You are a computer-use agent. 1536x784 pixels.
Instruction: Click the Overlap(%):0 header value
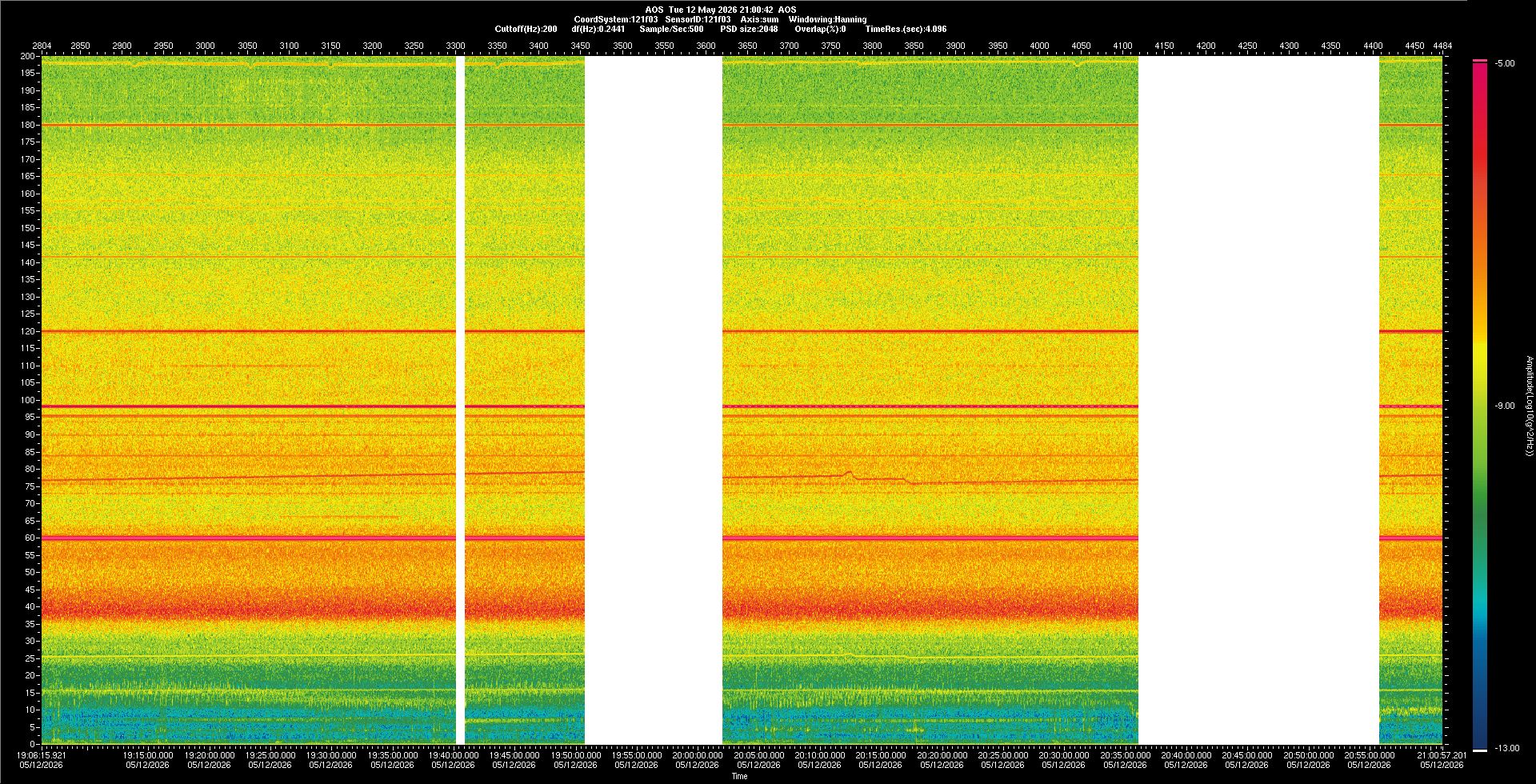point(820,29)
